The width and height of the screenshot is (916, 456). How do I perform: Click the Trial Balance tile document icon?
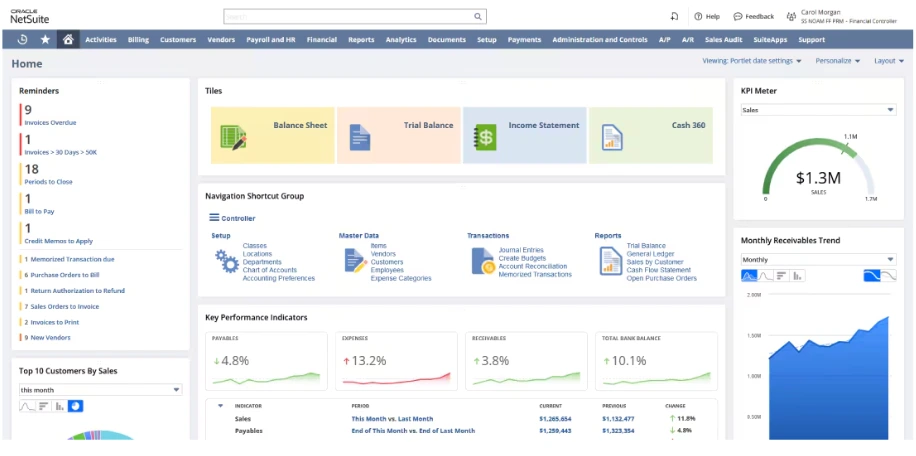coord(360,138)
